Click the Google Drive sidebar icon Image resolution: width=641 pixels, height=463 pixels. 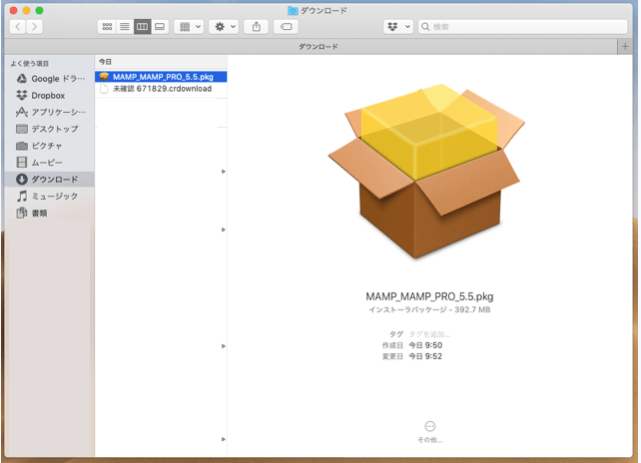pyautogui.click(x=22, y=78)
